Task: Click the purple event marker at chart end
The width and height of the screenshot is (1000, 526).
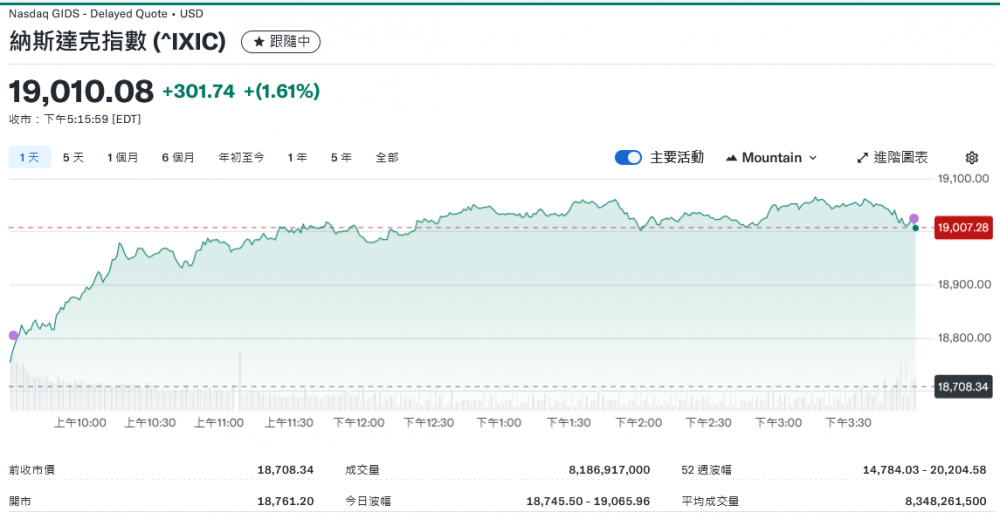Action: click(x=914, y=218)
